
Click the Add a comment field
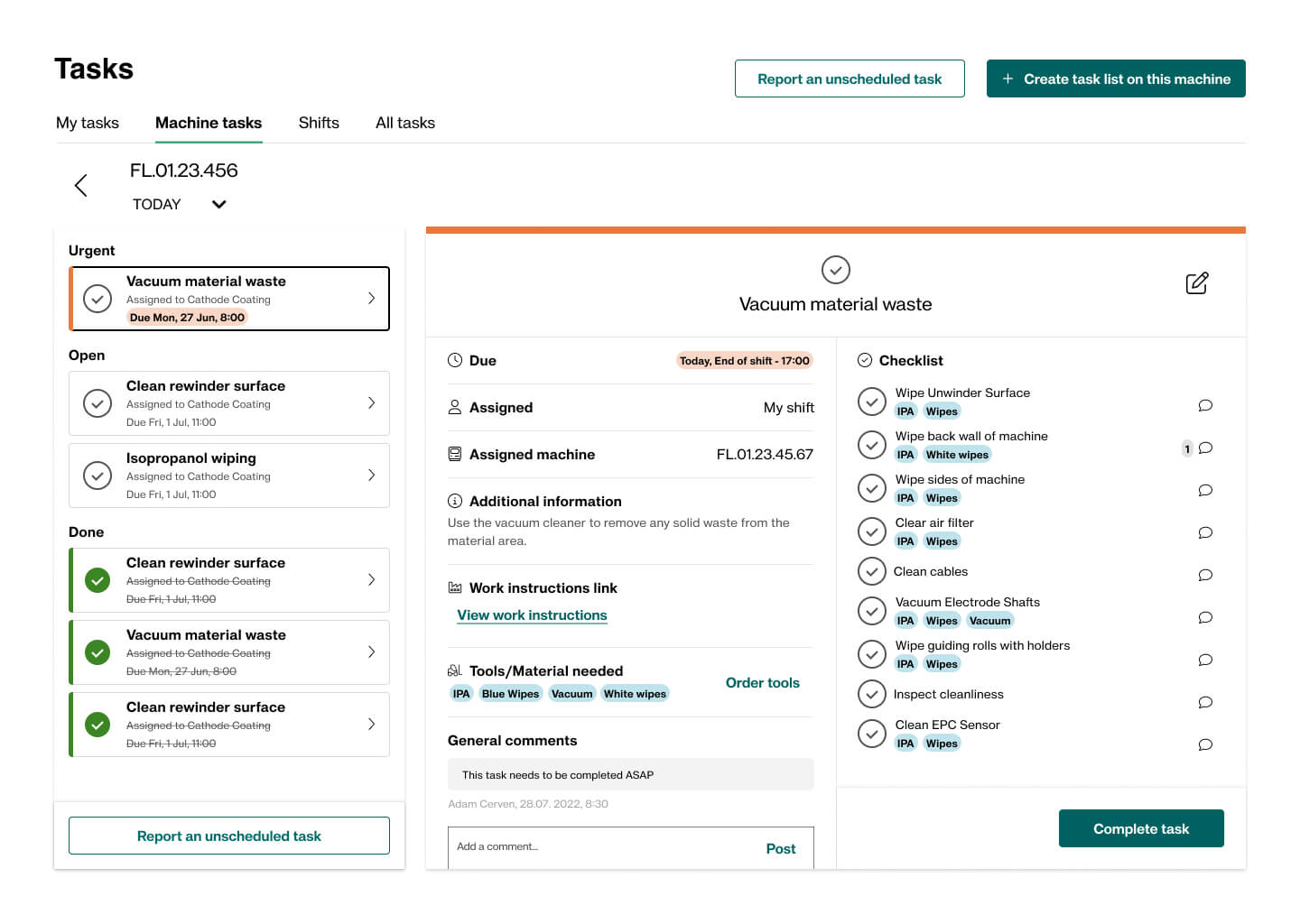click(x=596, y=847)
